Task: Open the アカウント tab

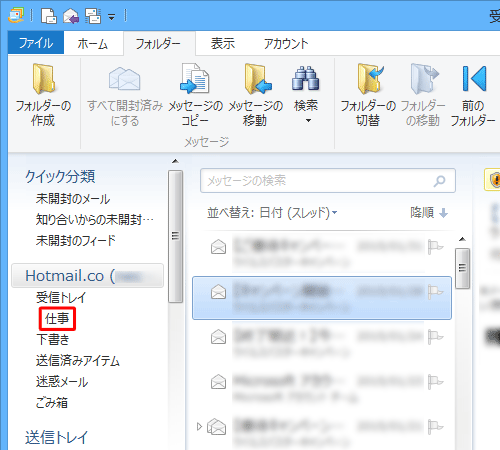Action: 286,43
